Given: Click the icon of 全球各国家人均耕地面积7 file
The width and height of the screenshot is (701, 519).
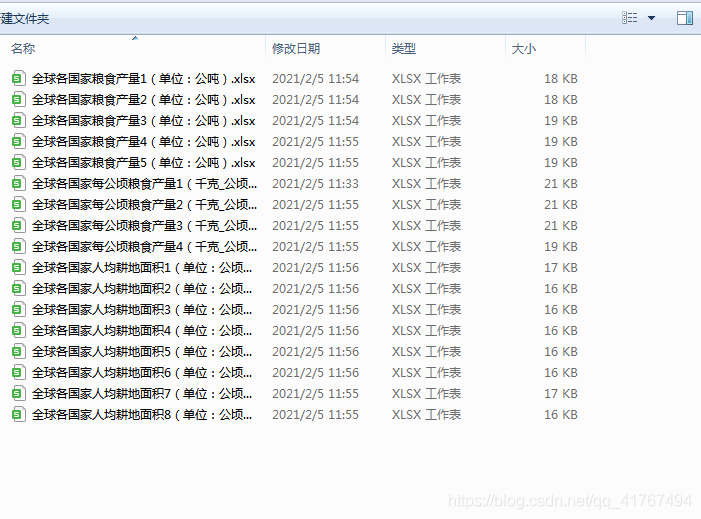Looking at the screenshot, I should (18, 394).
